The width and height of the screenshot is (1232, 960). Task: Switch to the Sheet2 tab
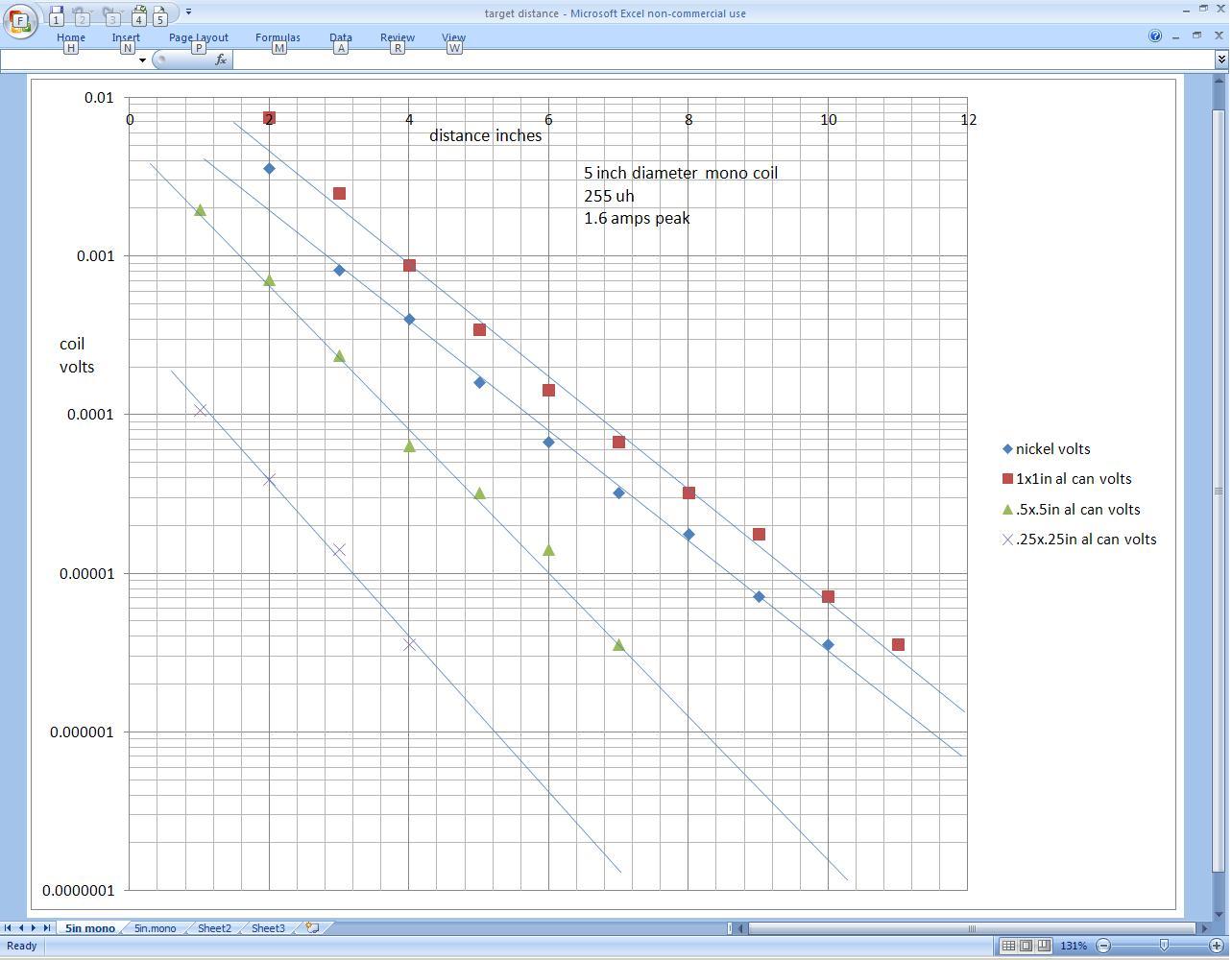tap(214, 928)
